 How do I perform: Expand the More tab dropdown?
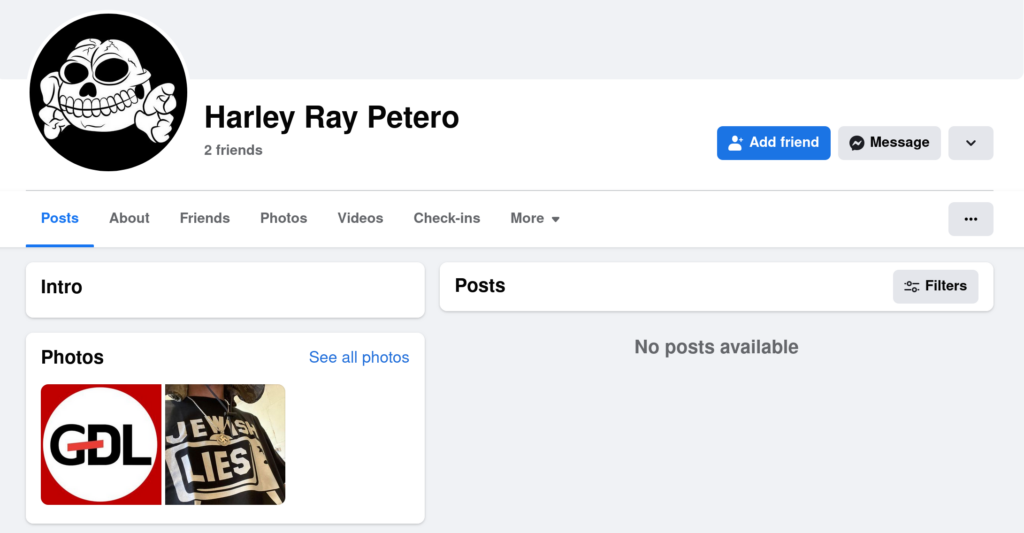[x=535, y=218]
